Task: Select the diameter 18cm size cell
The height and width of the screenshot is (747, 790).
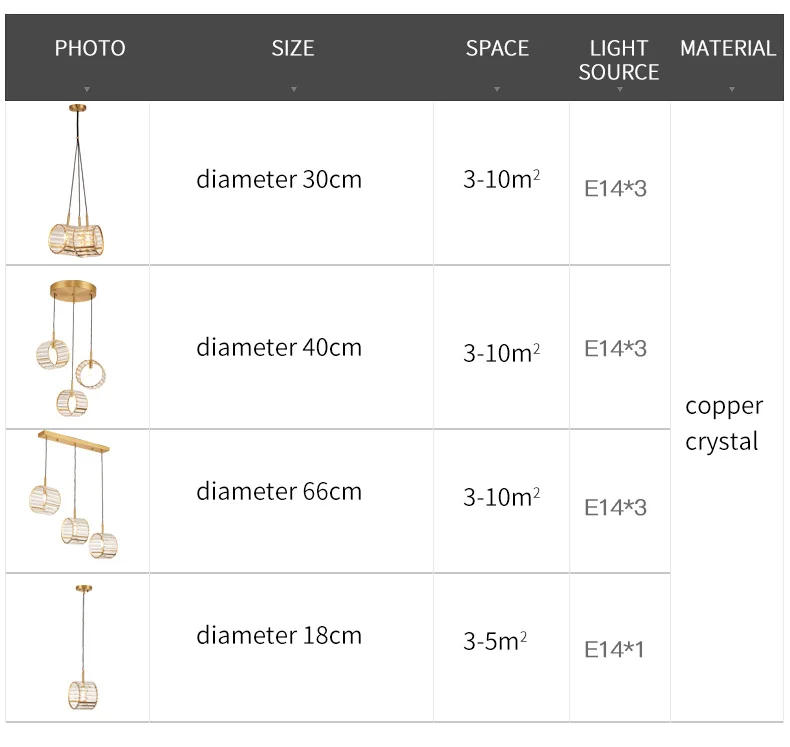Action: pos(279,636)
